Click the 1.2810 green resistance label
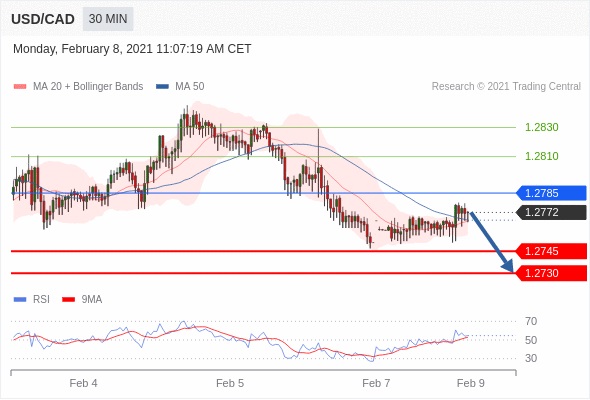Screen dimensions: 590x400 pos(541,156)
